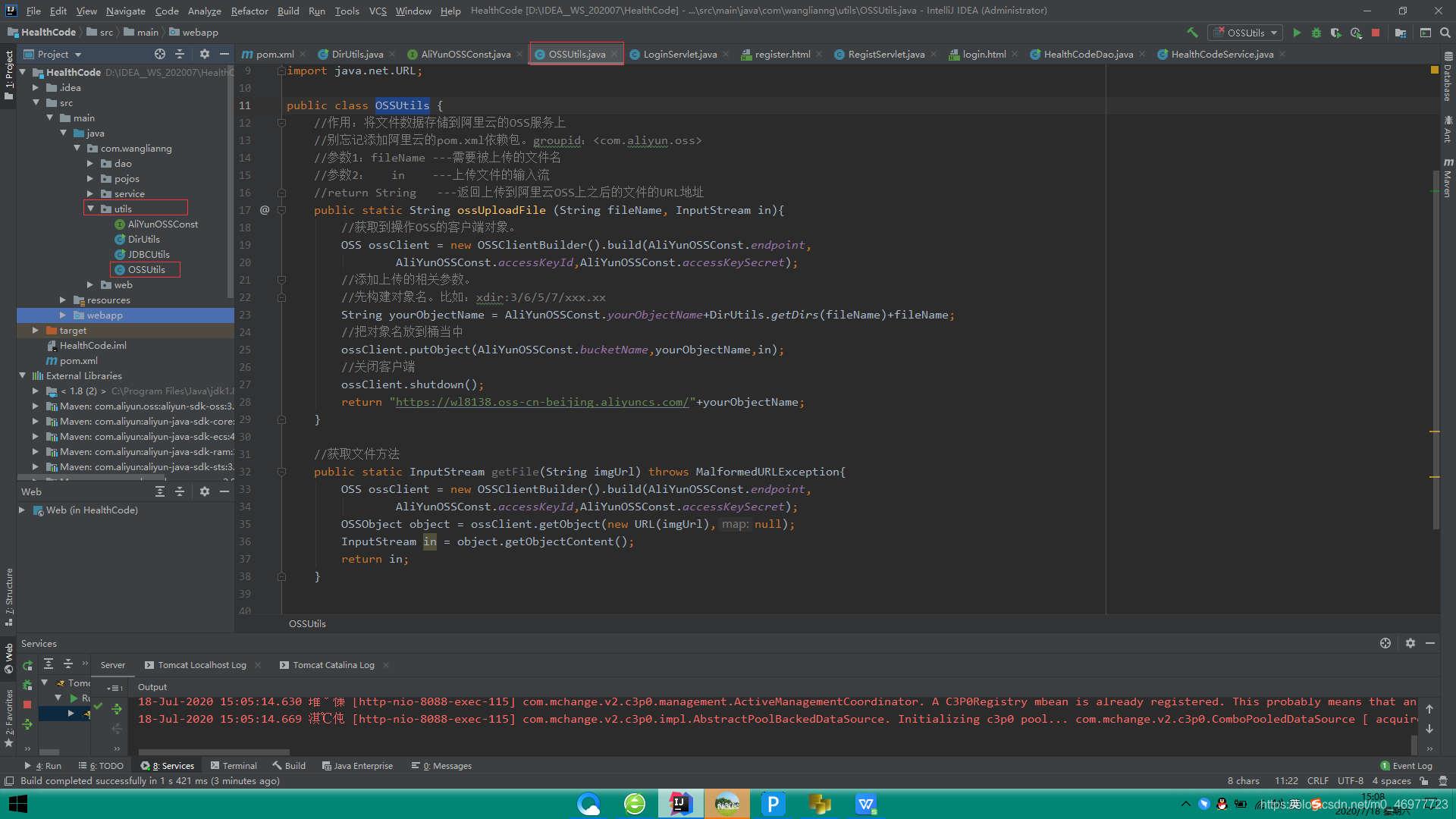Open the Project panel settings gear

(205, 54)
